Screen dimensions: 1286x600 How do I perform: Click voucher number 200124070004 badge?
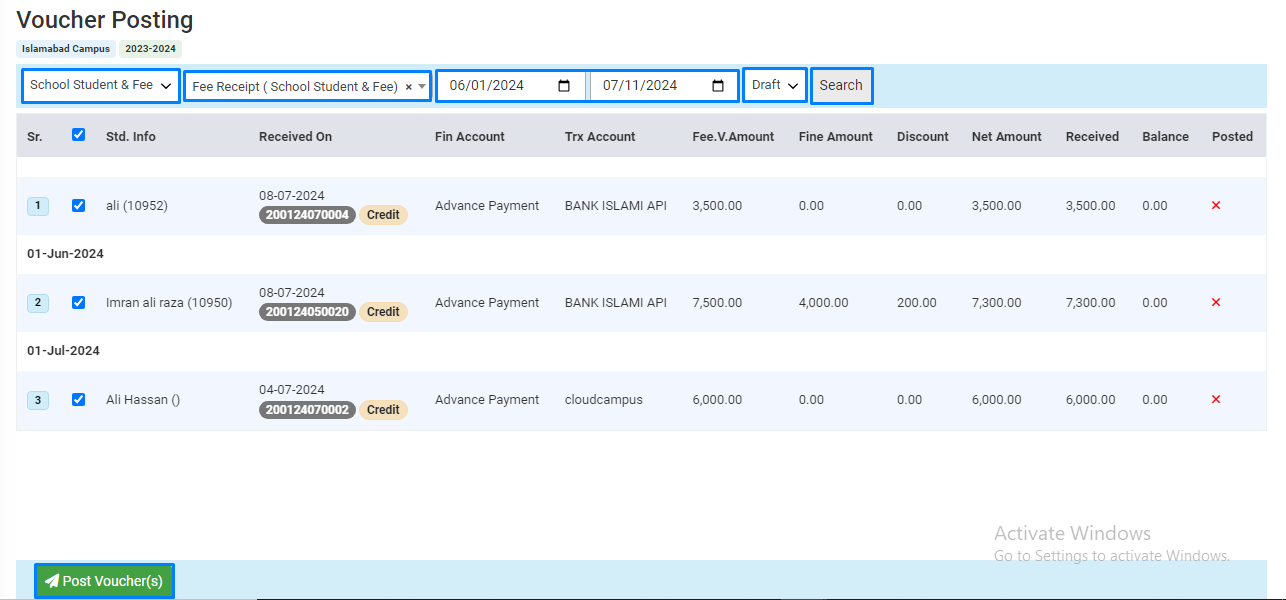coord(307,215)
